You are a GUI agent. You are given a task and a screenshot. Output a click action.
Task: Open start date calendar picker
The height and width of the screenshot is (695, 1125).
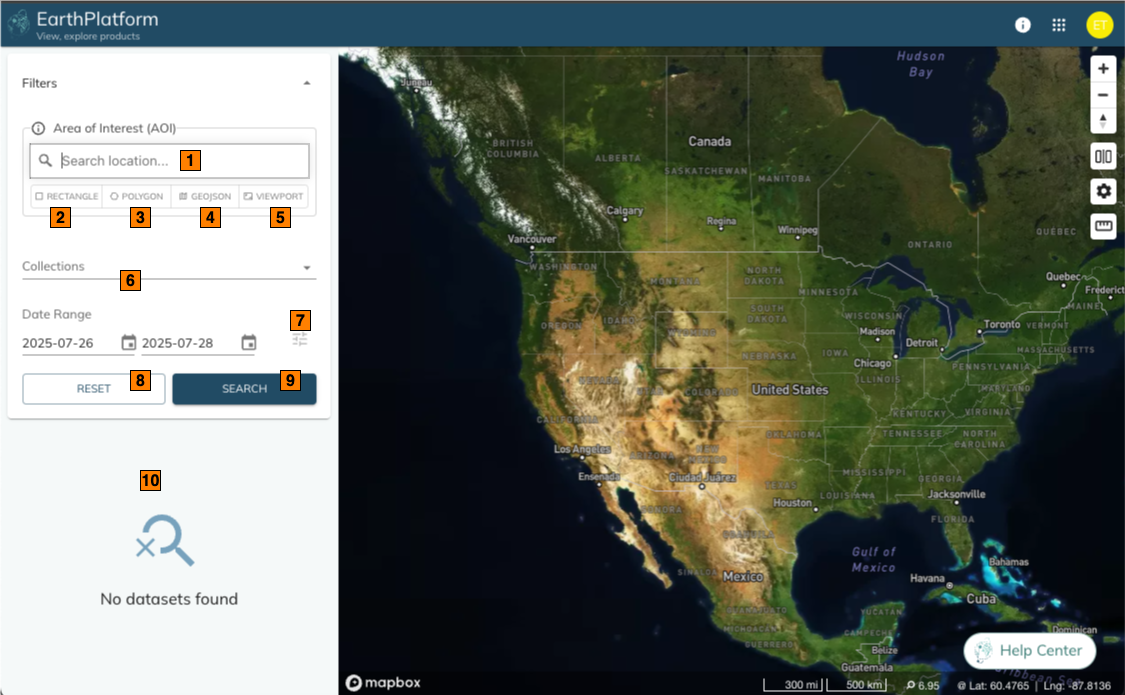(x=128, y=343)
